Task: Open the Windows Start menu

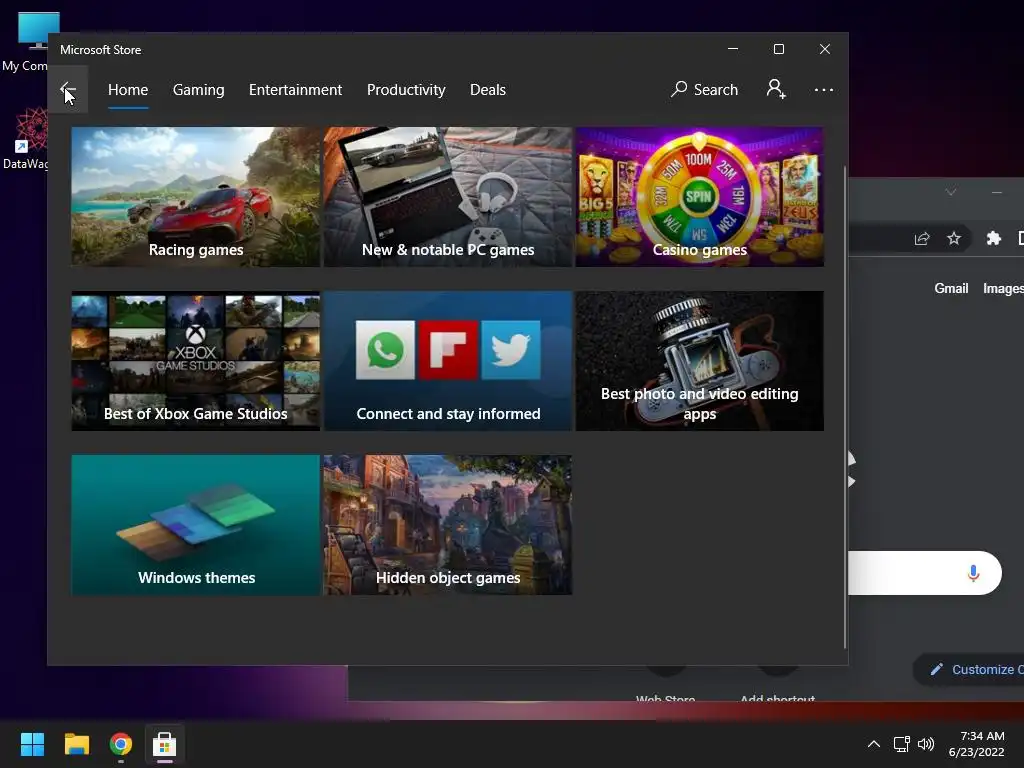Action: point(32,744)
